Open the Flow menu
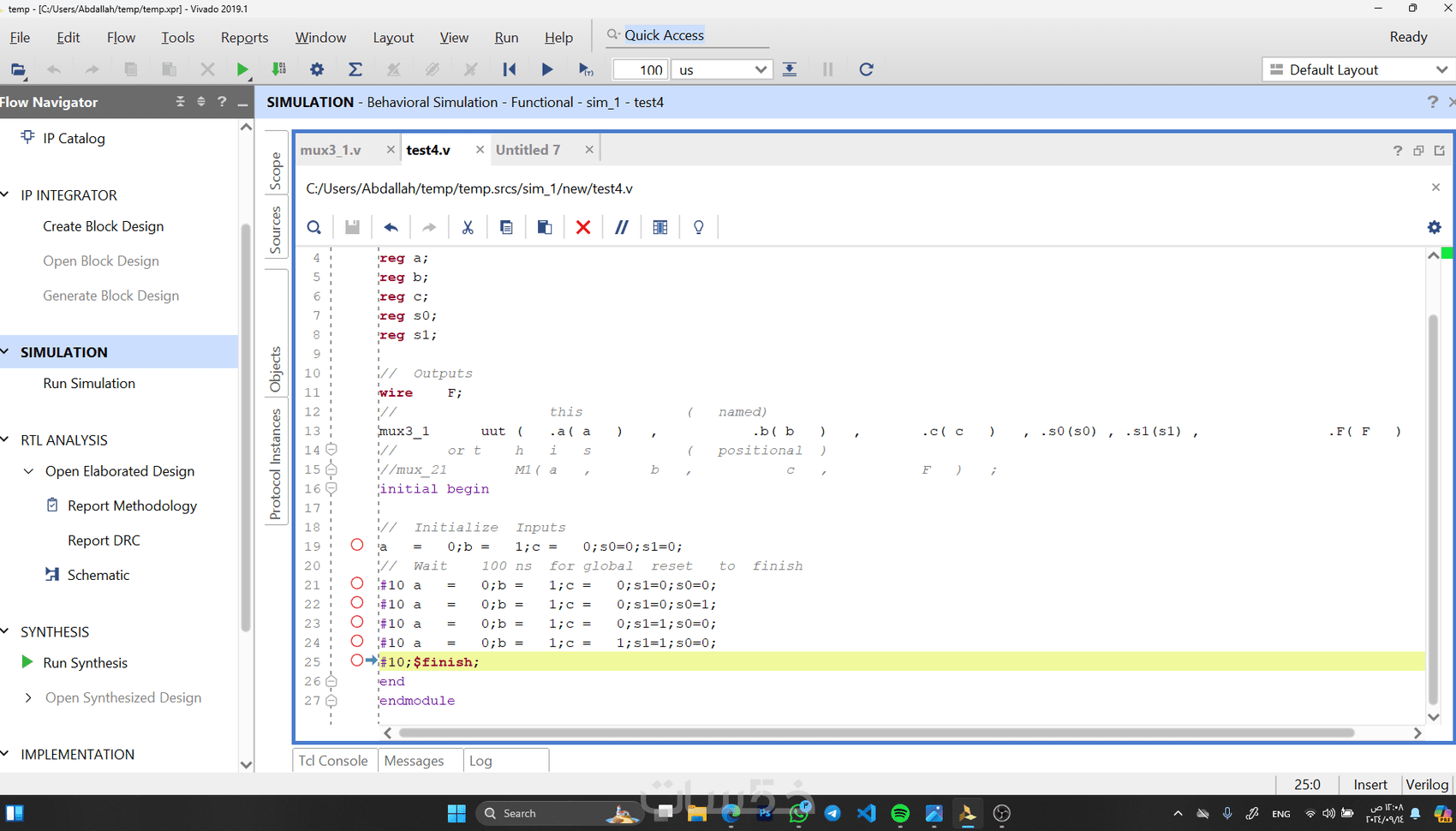 [x=121, y=38]
